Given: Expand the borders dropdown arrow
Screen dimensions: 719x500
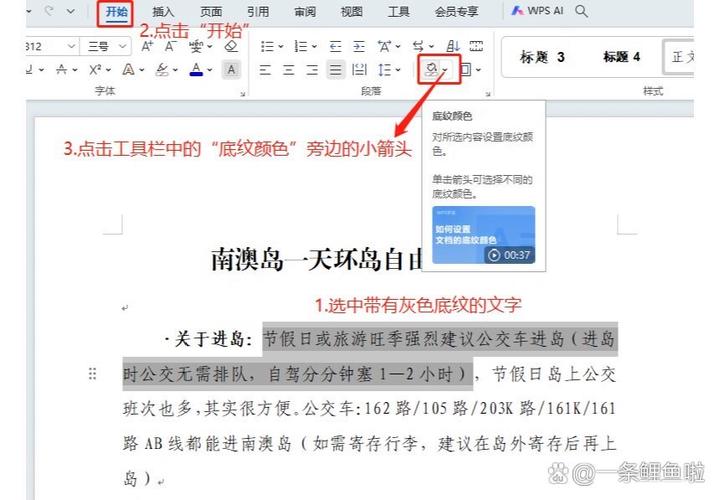Looking at the screenshot, I should [x=478, y=71].
